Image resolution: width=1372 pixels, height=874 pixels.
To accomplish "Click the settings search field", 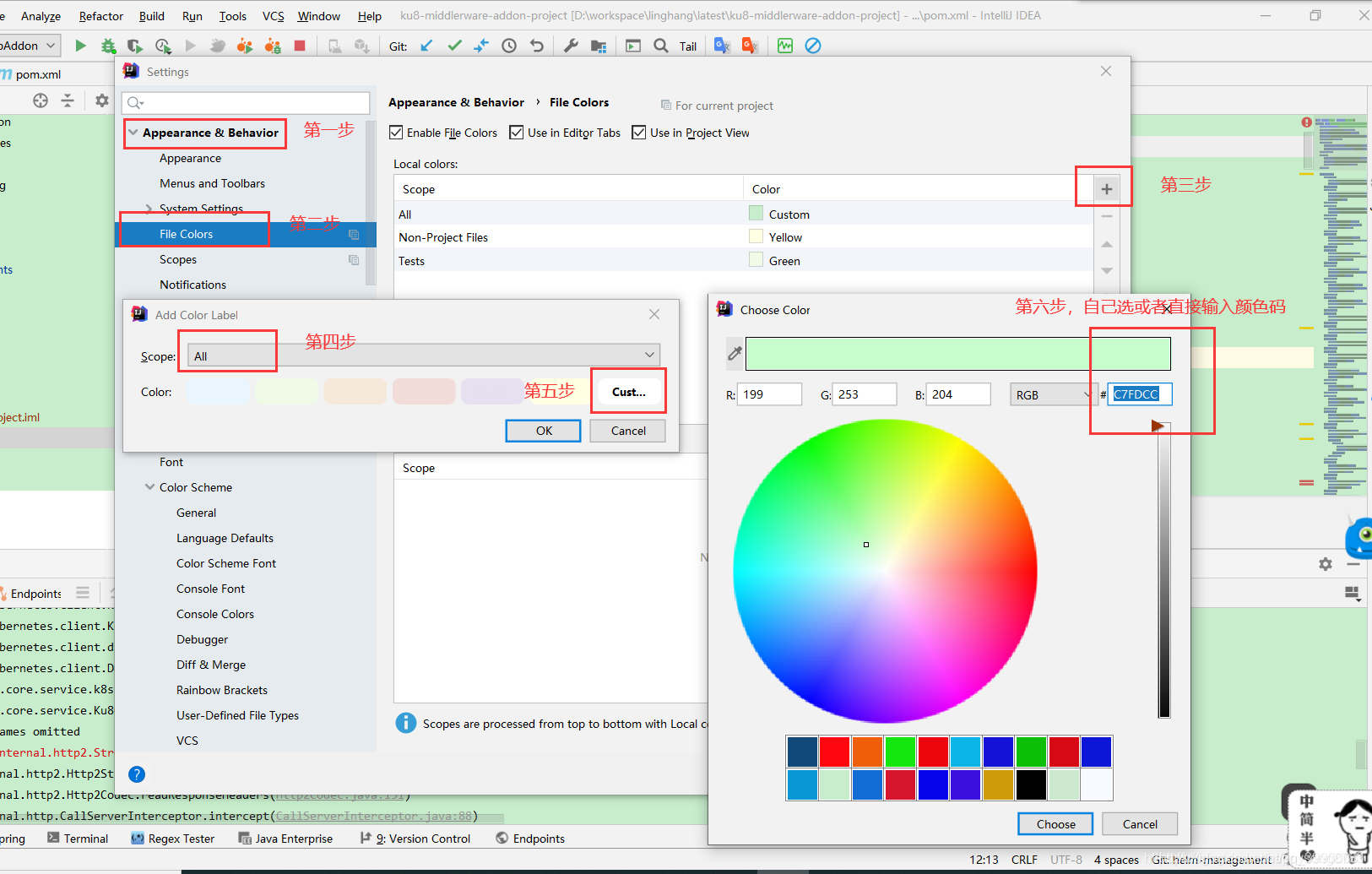I will [246, 103].
